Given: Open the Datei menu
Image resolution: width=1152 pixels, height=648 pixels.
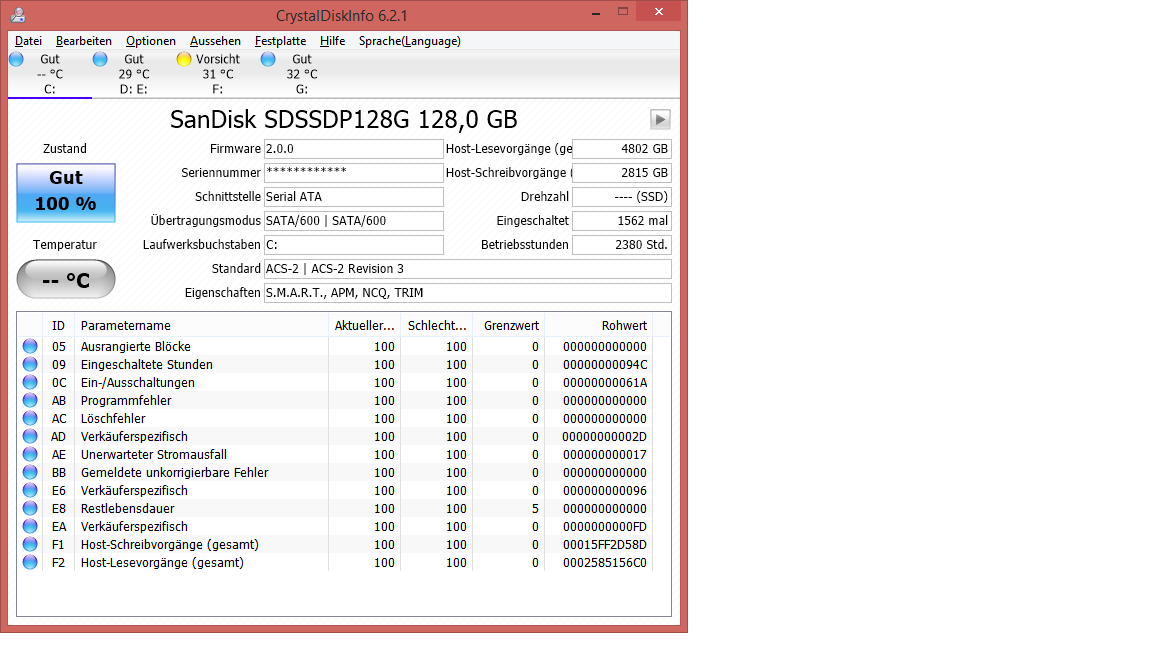Looking at the screenshot, I should (x=29, y=41).
